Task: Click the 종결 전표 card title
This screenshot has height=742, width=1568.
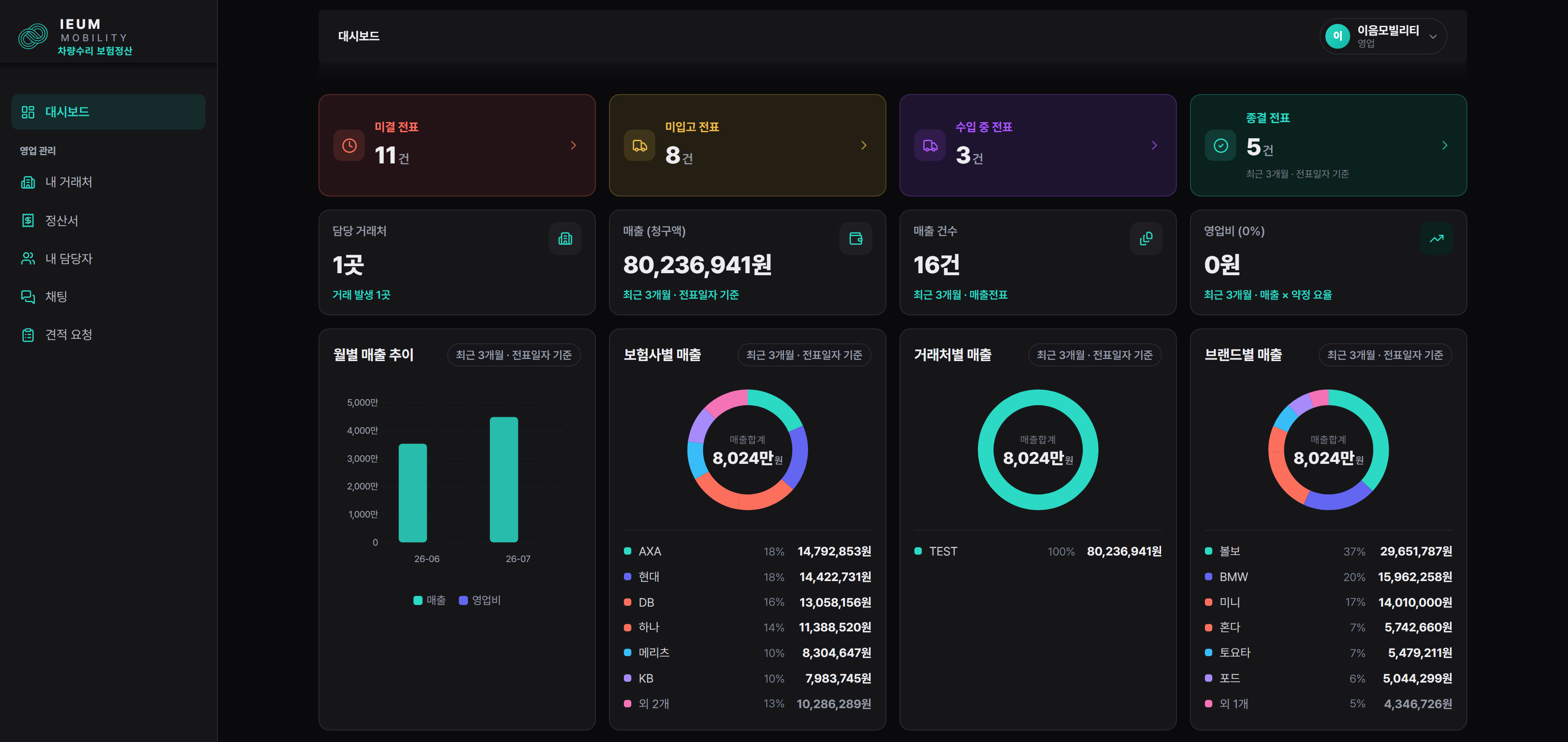Action: pyautogui.click(x=1268, y=118)
